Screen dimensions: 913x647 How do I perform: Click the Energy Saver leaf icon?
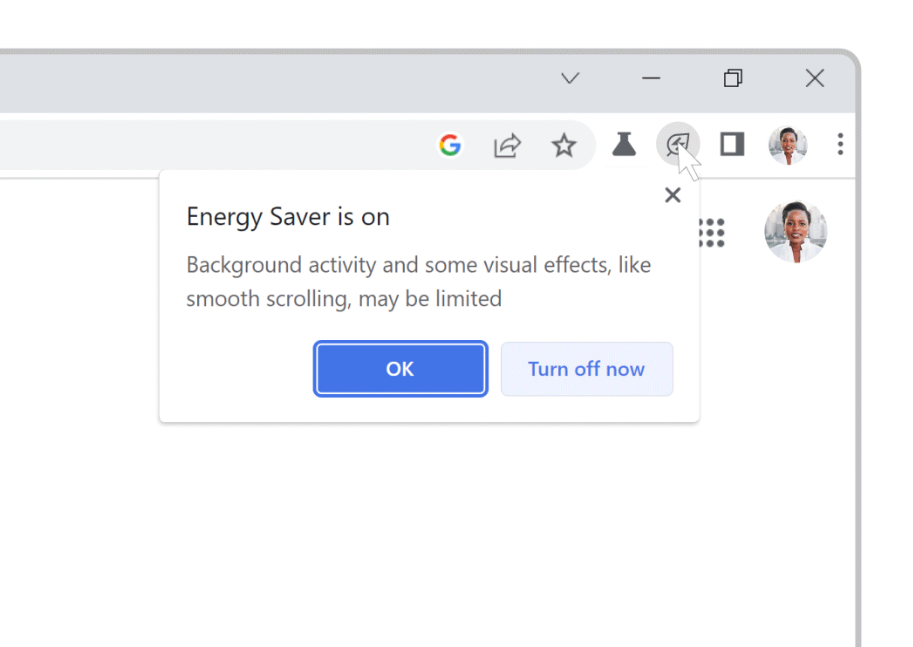click(677, 145)
